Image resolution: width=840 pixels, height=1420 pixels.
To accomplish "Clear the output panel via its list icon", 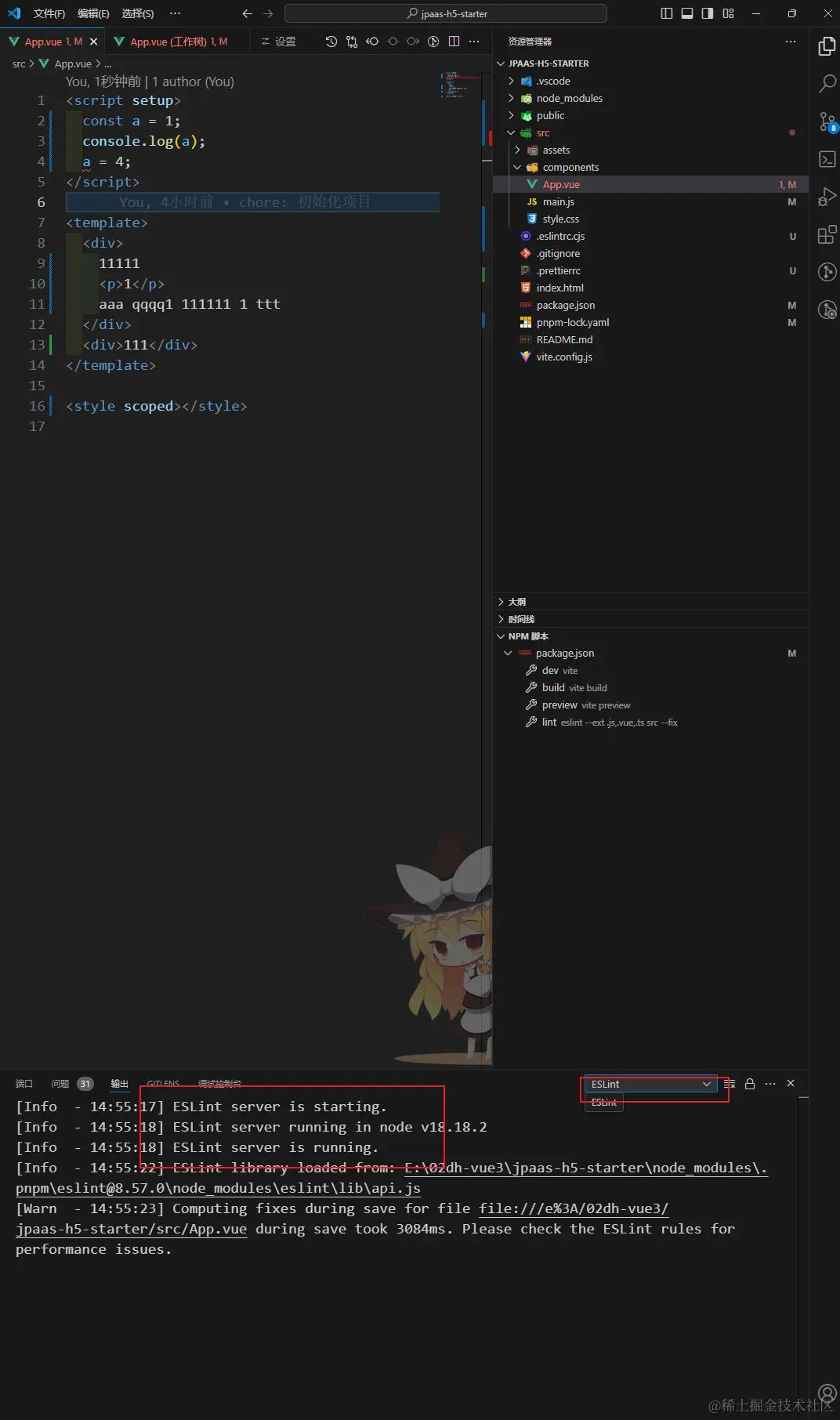I will [730, 1084].
